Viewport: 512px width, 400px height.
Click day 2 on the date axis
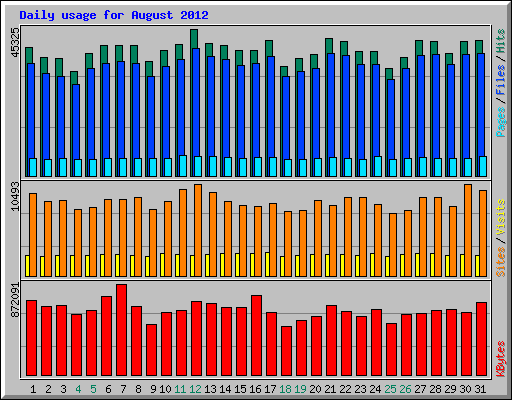(48, 389)
